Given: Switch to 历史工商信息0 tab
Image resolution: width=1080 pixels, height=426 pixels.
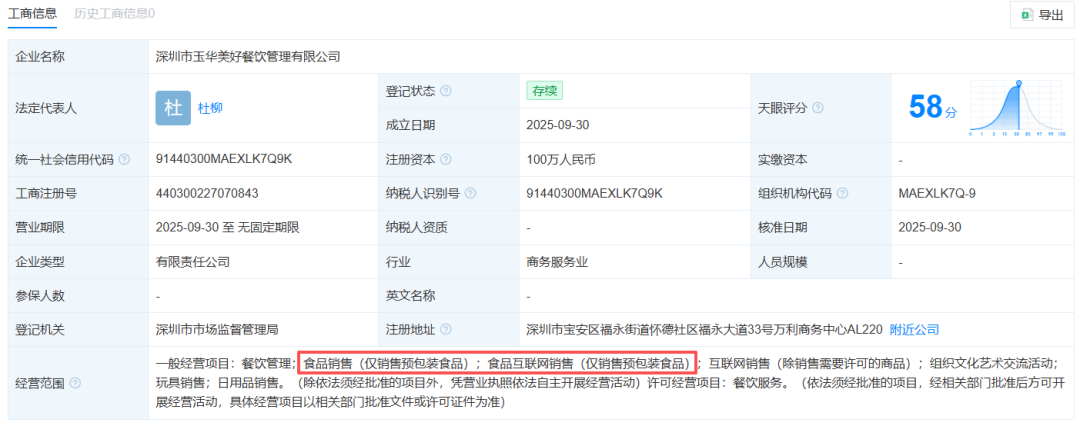Looking at the screenshot, I should tap(114, 13).
